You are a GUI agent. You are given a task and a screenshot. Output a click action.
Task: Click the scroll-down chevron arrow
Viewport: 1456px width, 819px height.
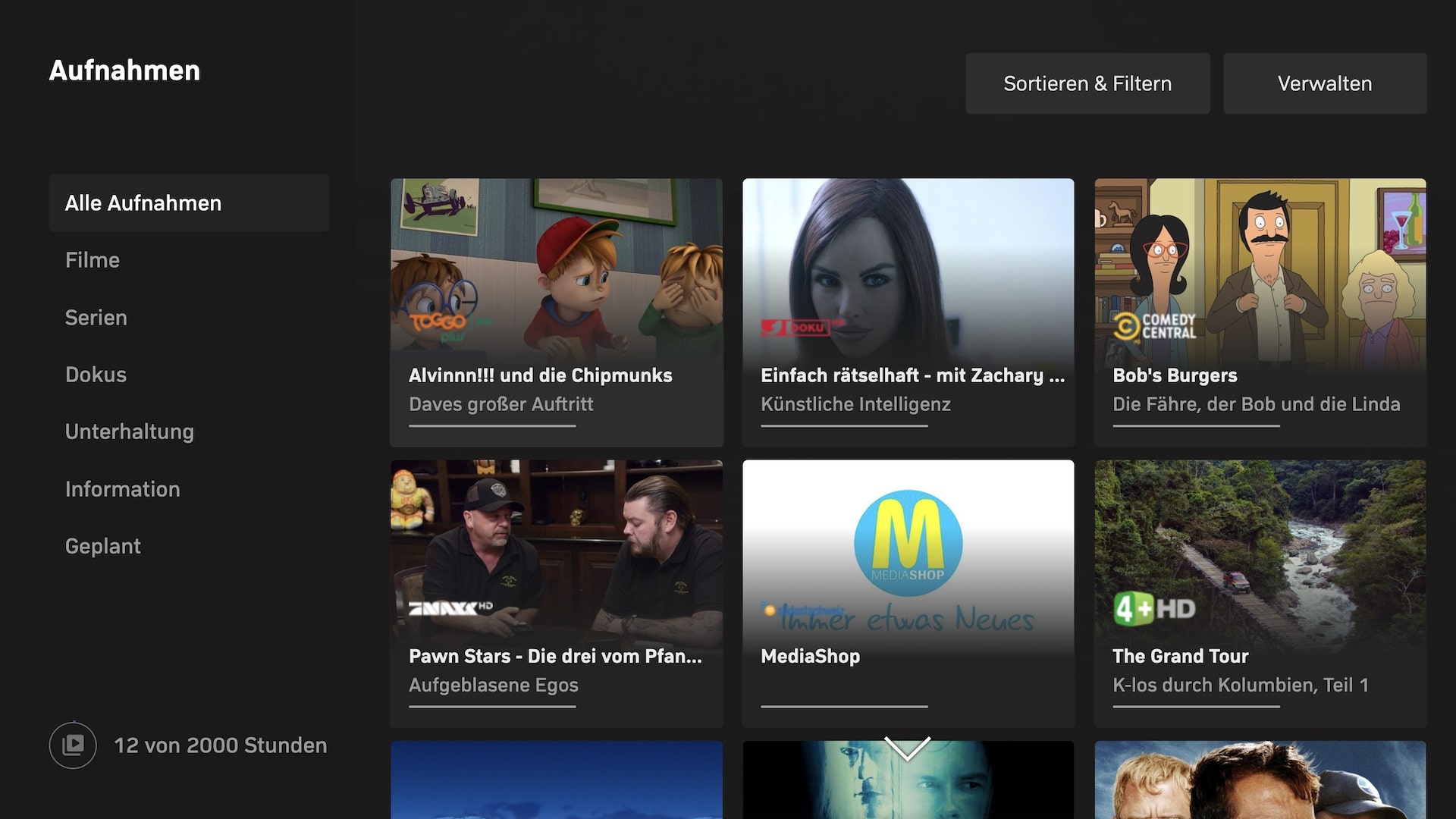click(907, 748)
